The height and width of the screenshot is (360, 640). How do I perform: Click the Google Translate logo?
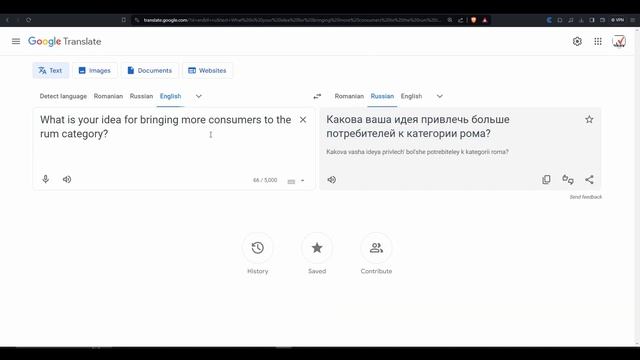point(64,41)
